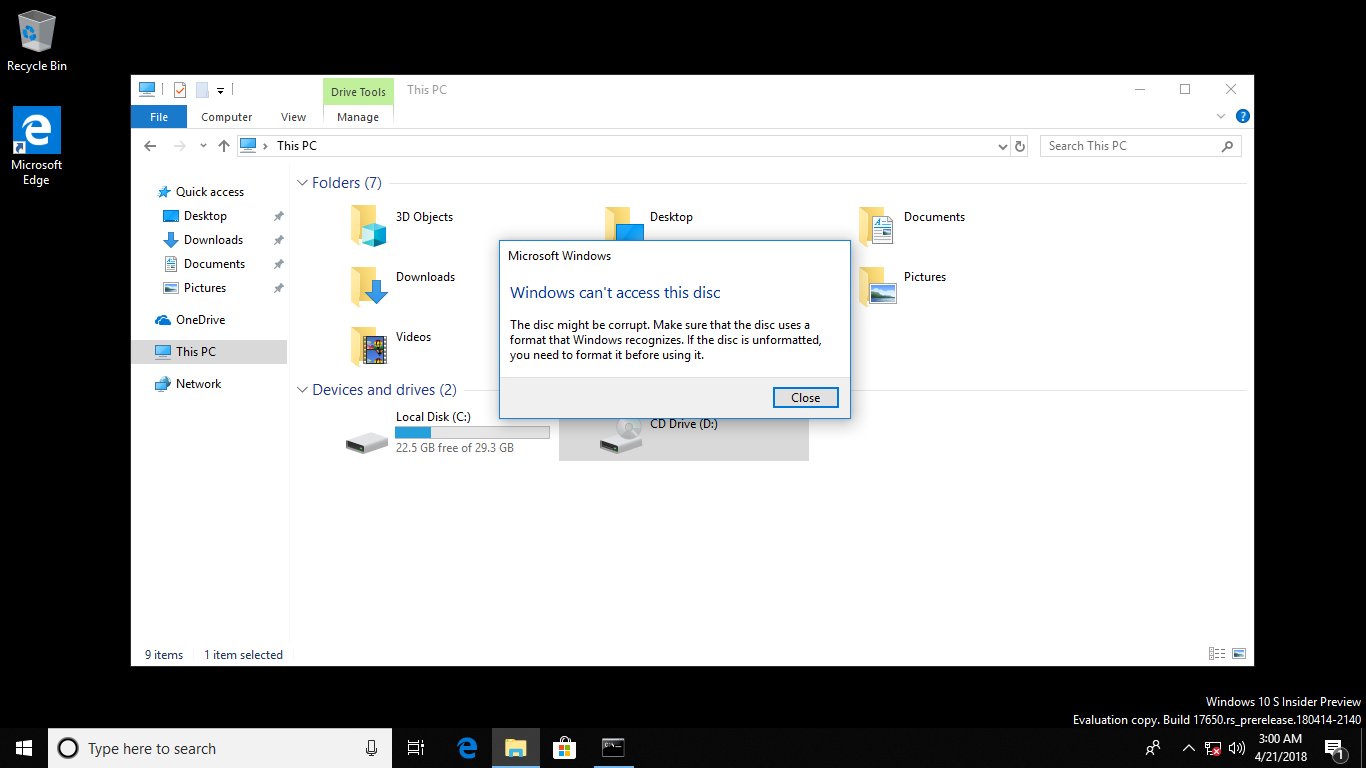Click the Local Disk (C:) capacity bar

tap(472, 433)
